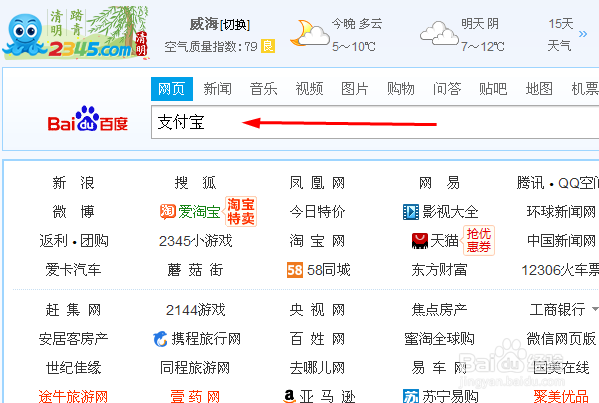
Task: Select the 问答 search tab
Action: click(x=447, y=89)
